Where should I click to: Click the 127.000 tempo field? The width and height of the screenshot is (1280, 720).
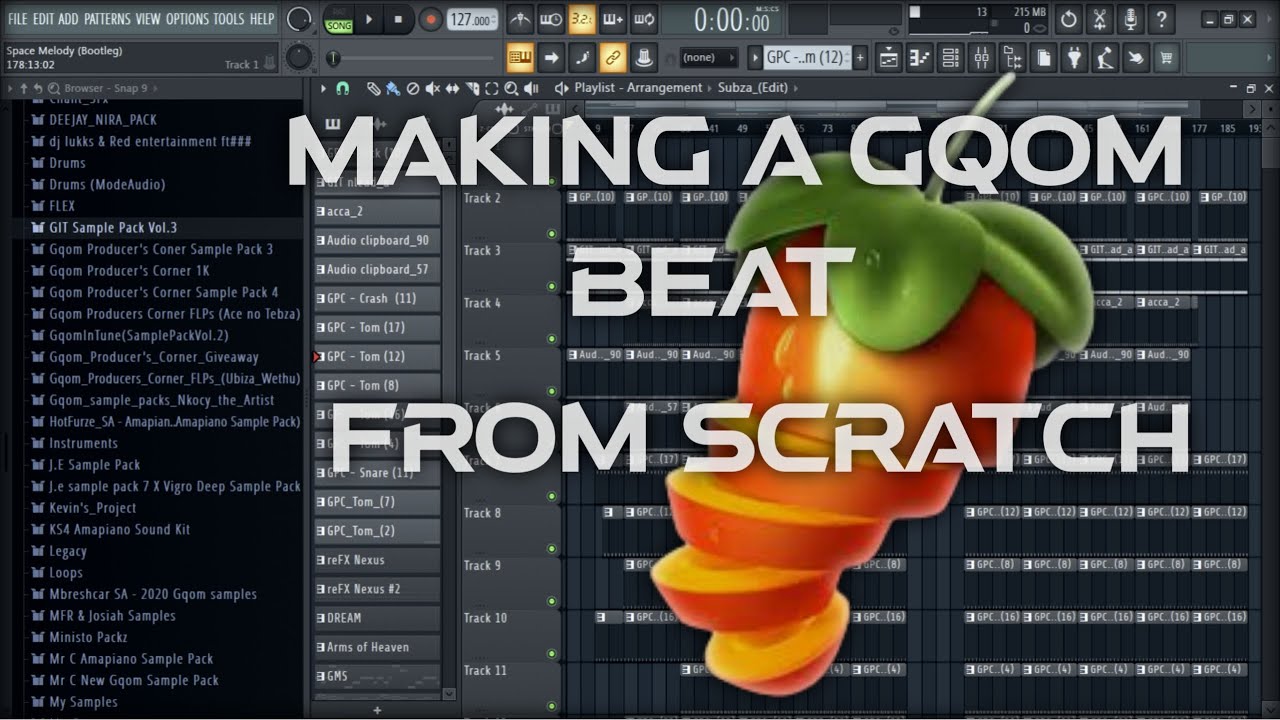coord(472,20)
